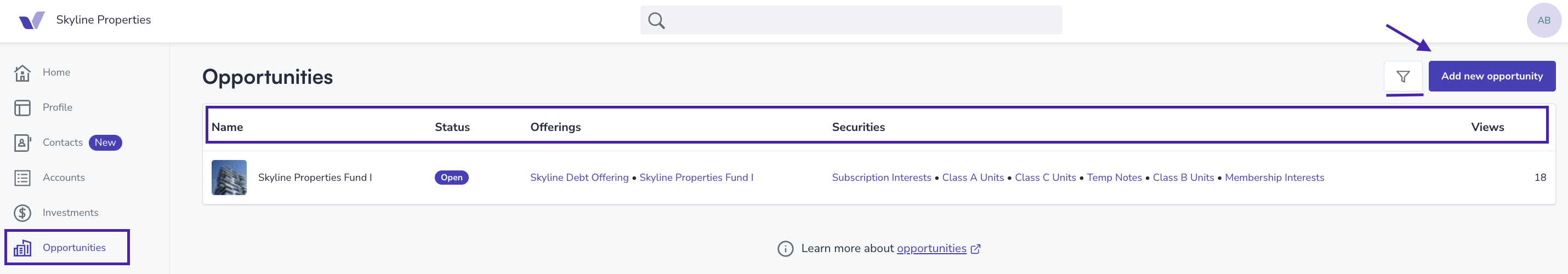1568x274 pixels.
Task: Focus the top search input field
Action: point(851,20)
